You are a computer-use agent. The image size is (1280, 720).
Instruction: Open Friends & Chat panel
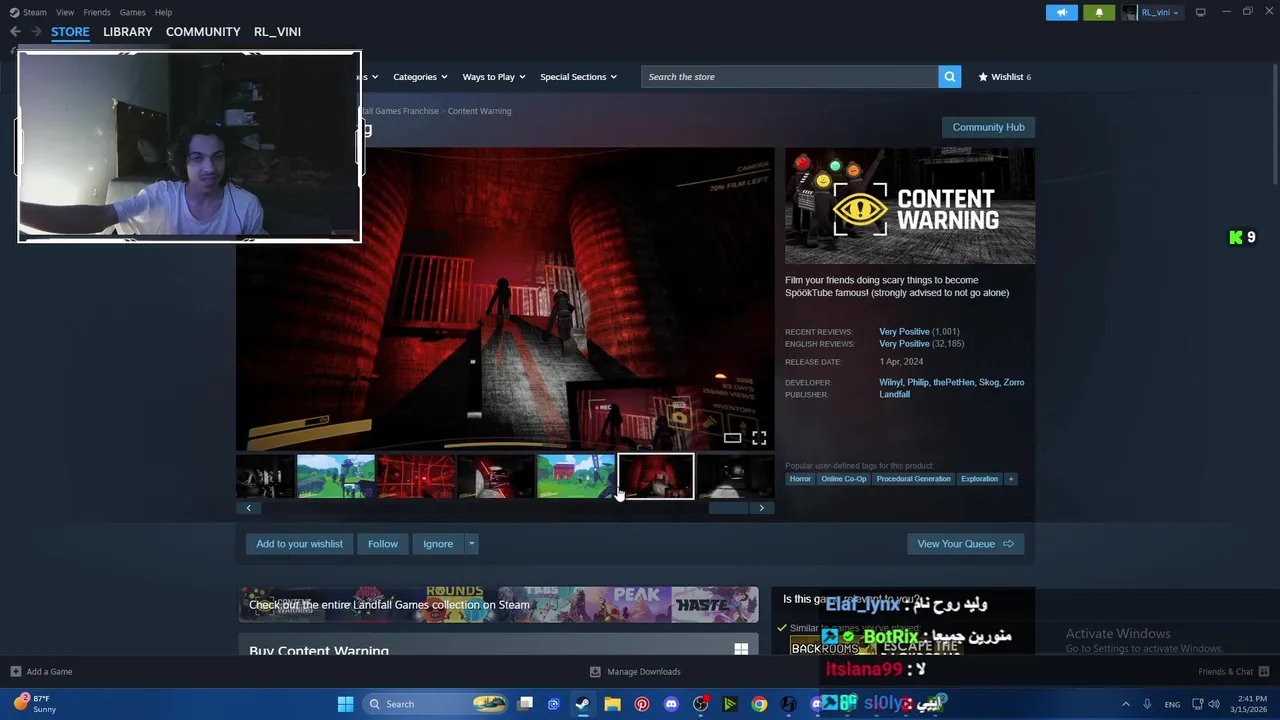[x=1234, y=672]
